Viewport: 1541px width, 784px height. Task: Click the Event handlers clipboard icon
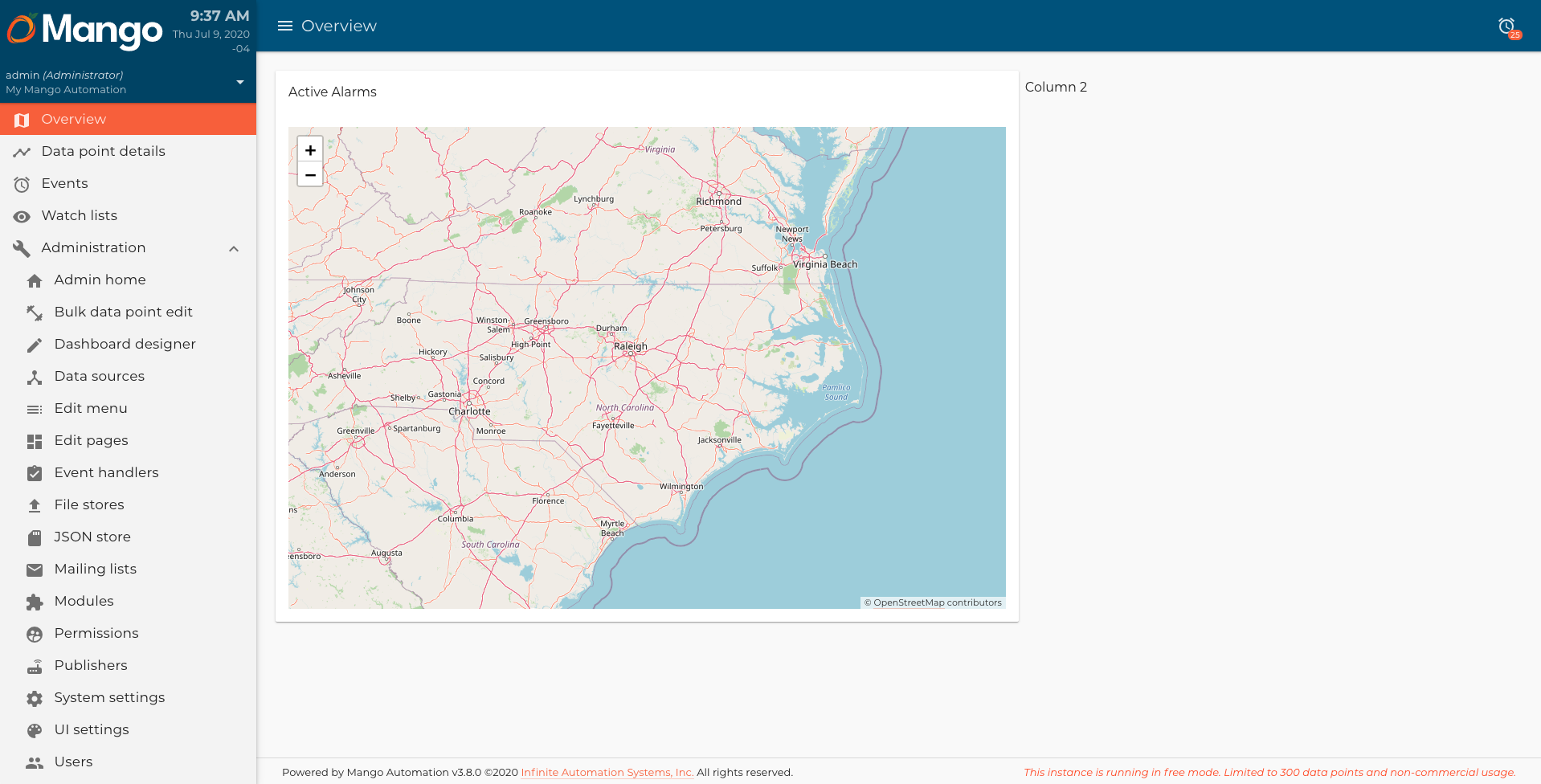click(x=35, y=473)
